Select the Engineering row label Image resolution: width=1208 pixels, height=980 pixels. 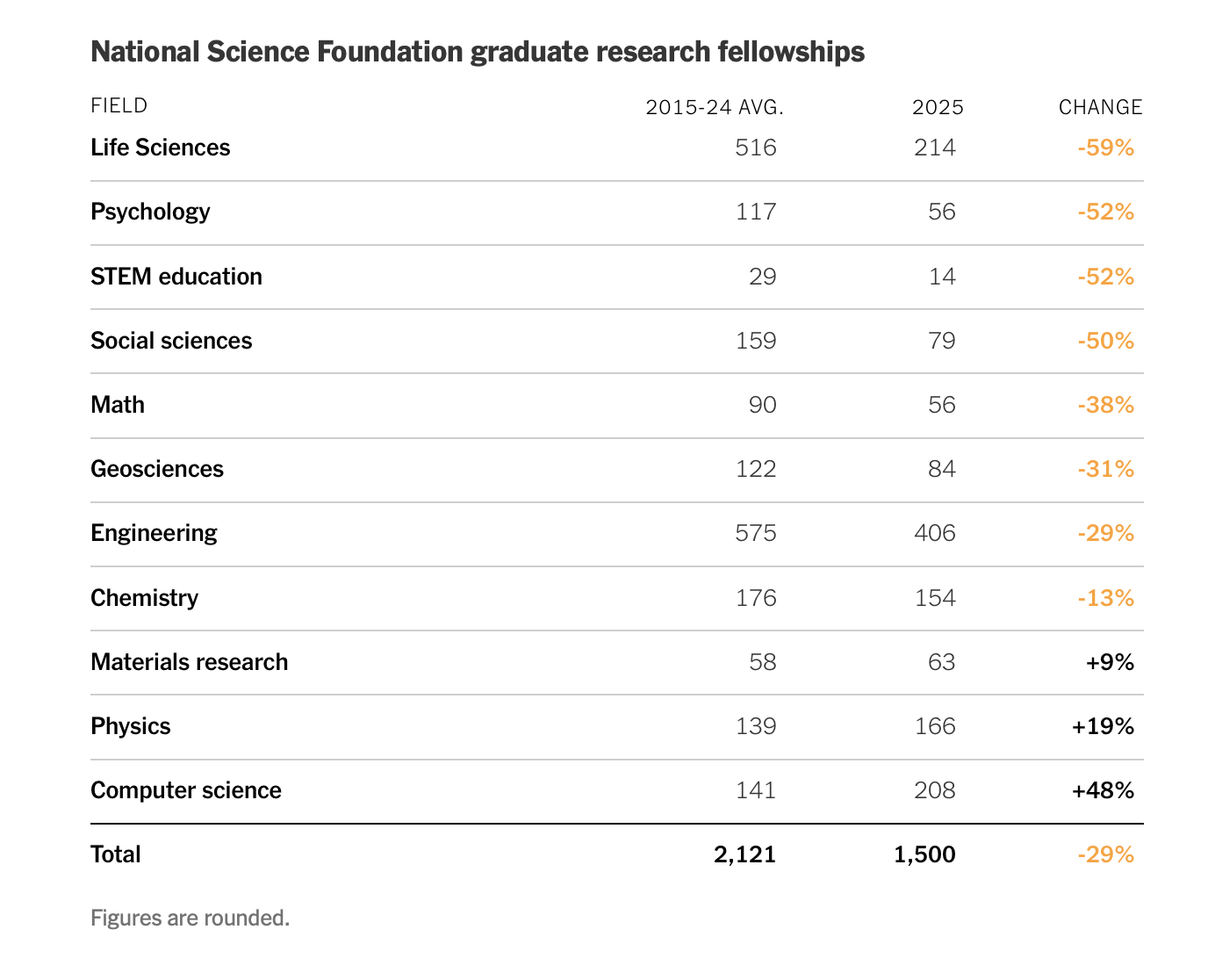point(154,533)
